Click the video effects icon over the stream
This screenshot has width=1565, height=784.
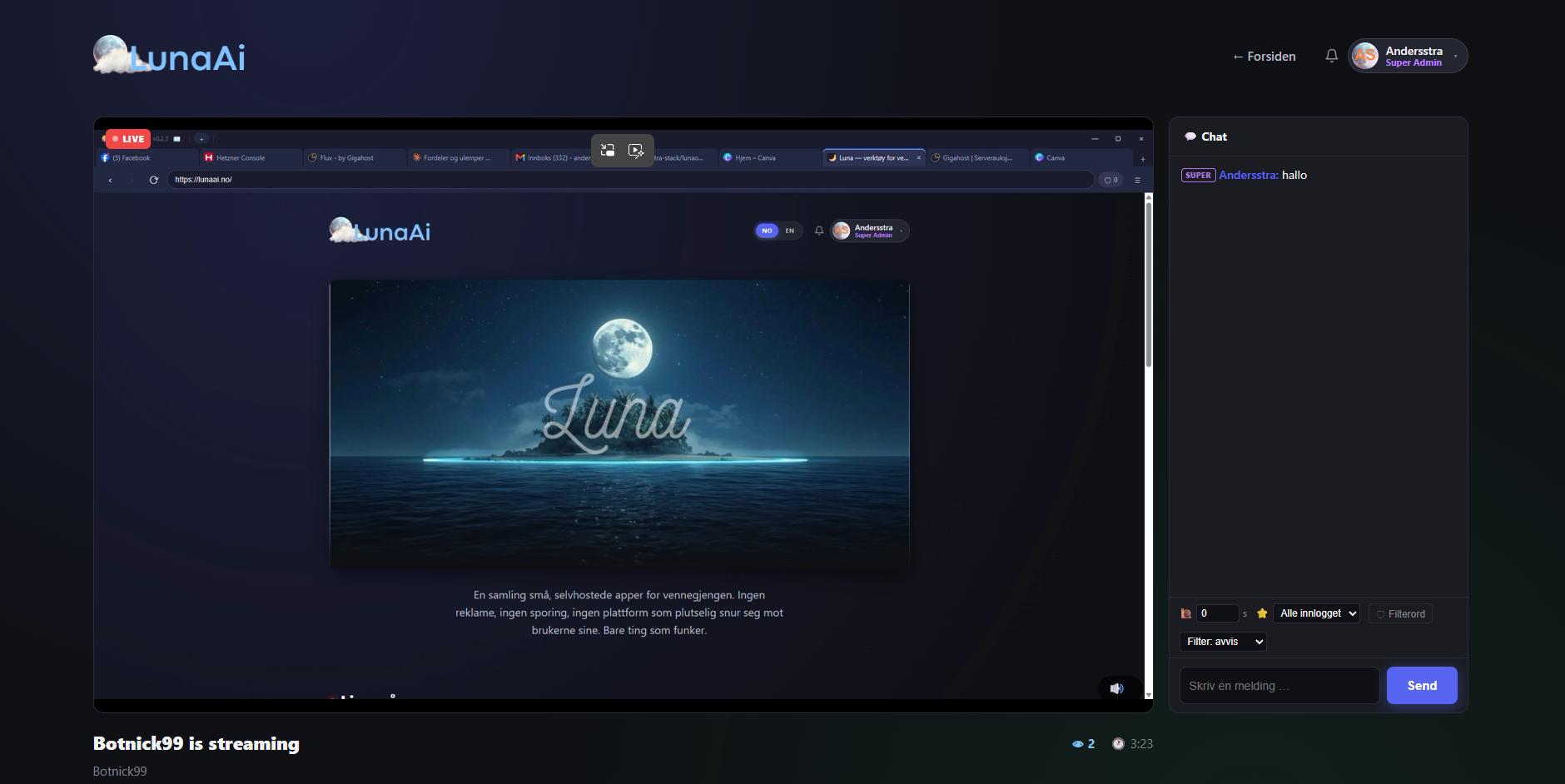(636, 151)
